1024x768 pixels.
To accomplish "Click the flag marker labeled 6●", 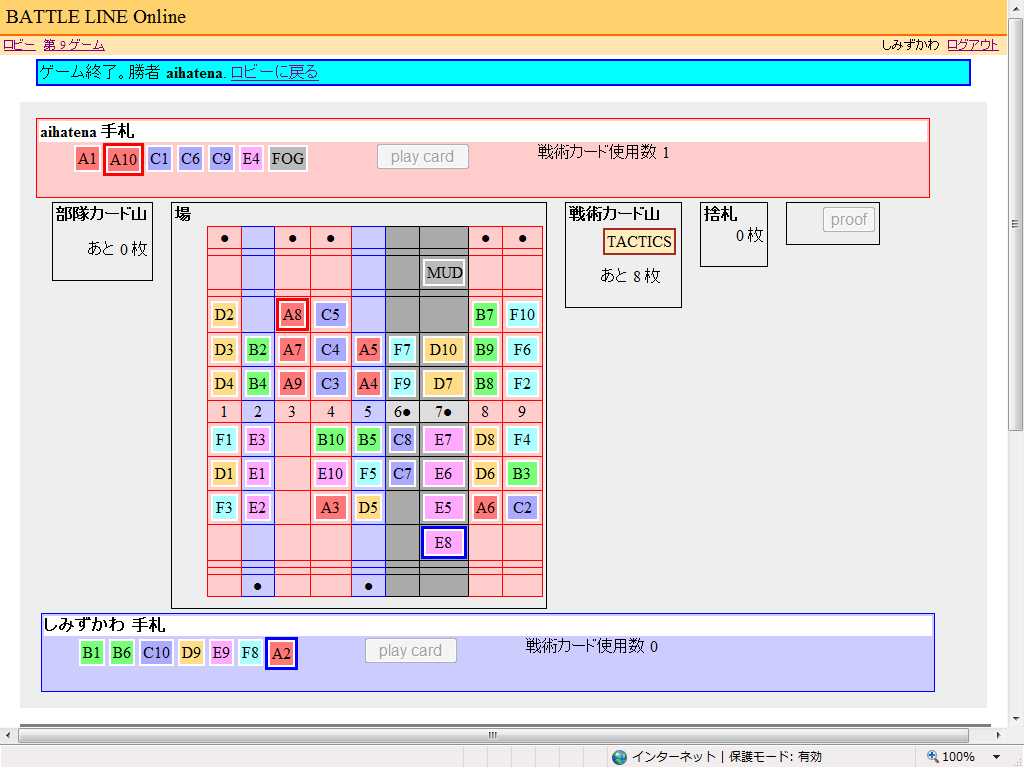I will tap(402, 411).
